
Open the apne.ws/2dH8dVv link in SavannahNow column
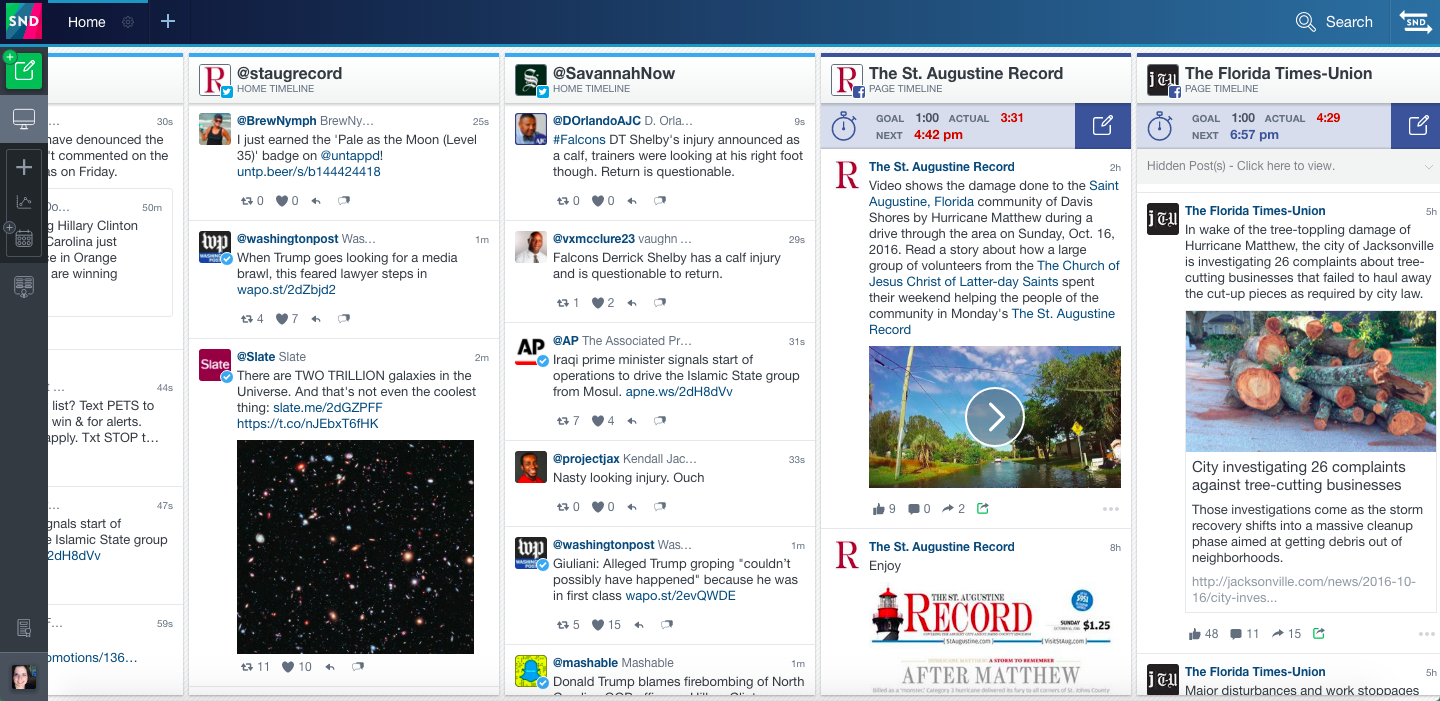coord(679,392)
